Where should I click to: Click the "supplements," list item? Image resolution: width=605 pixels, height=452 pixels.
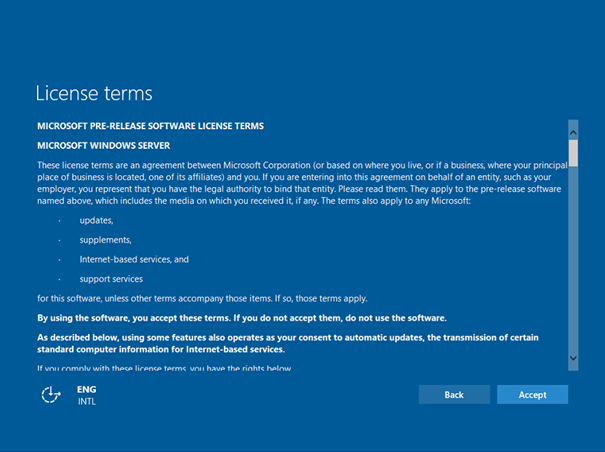point(106,240)
